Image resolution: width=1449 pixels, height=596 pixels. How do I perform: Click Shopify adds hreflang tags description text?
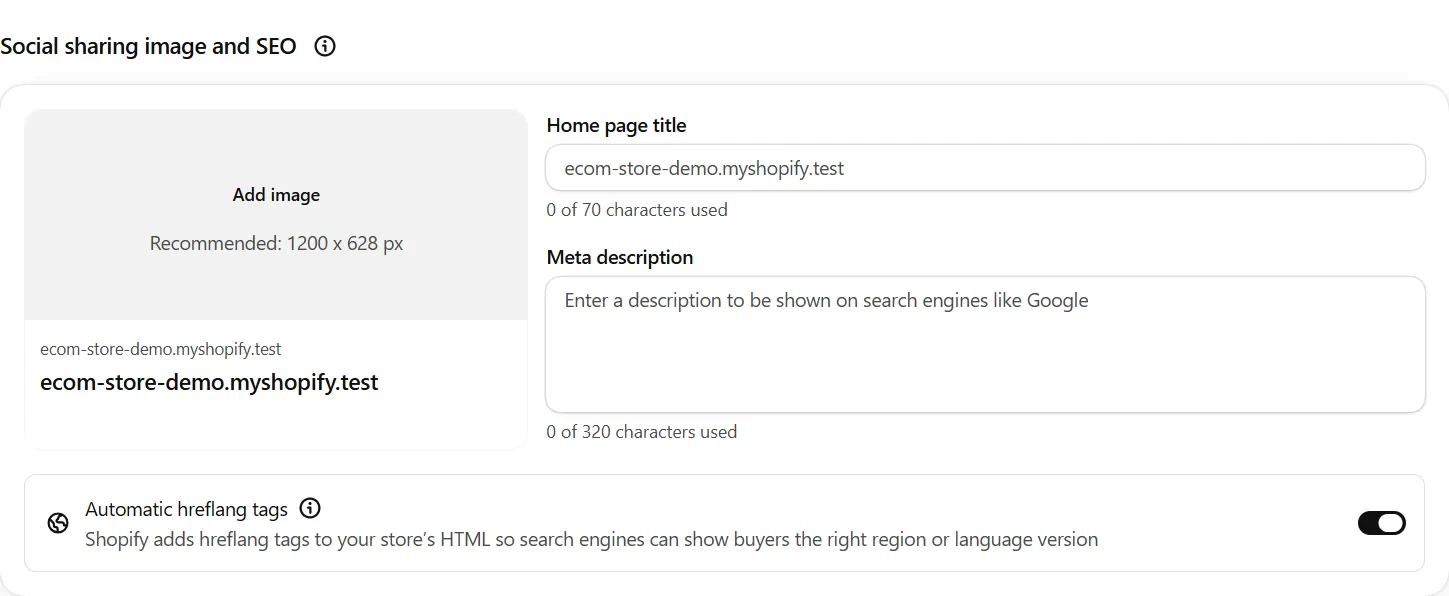tap(592, 539)
